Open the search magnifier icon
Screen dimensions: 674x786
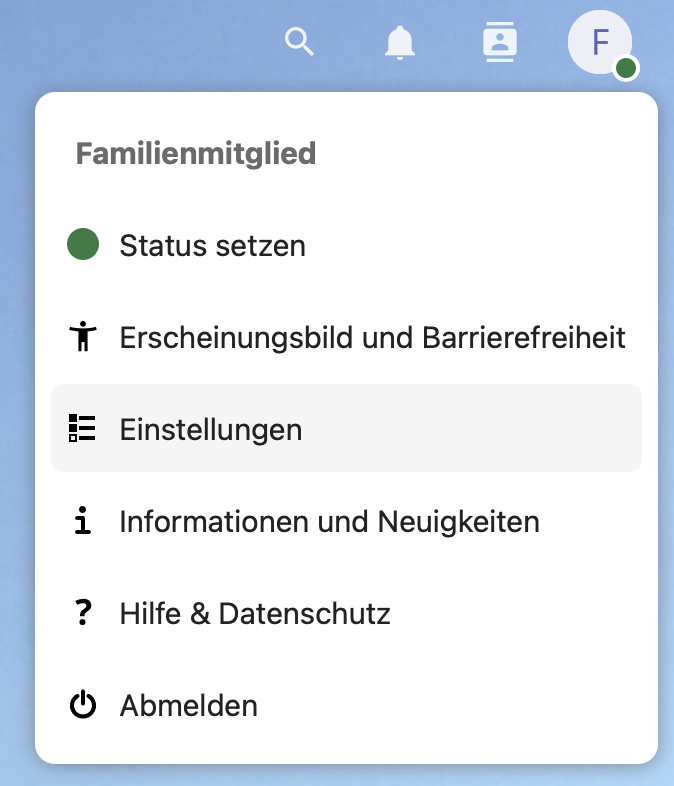click(299, 42)
